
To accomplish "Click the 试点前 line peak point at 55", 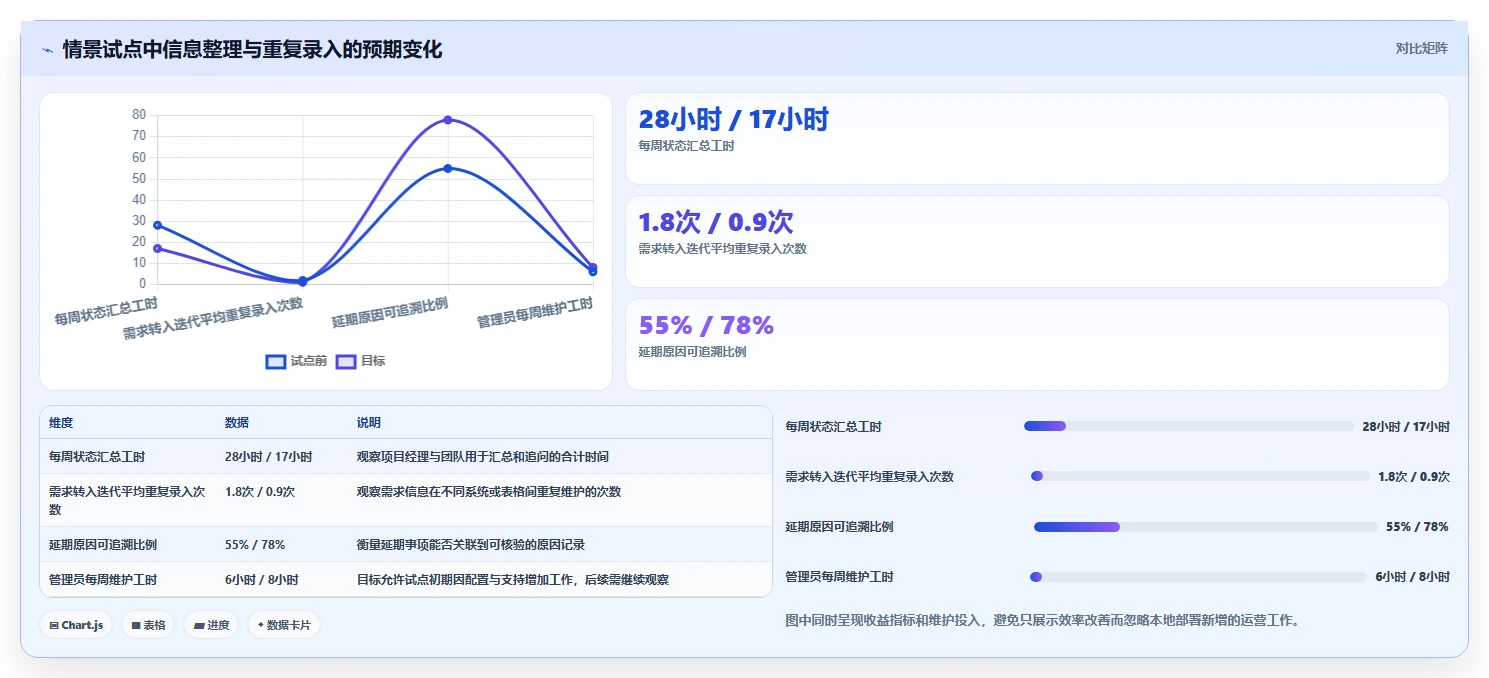I will click(448, 168).
